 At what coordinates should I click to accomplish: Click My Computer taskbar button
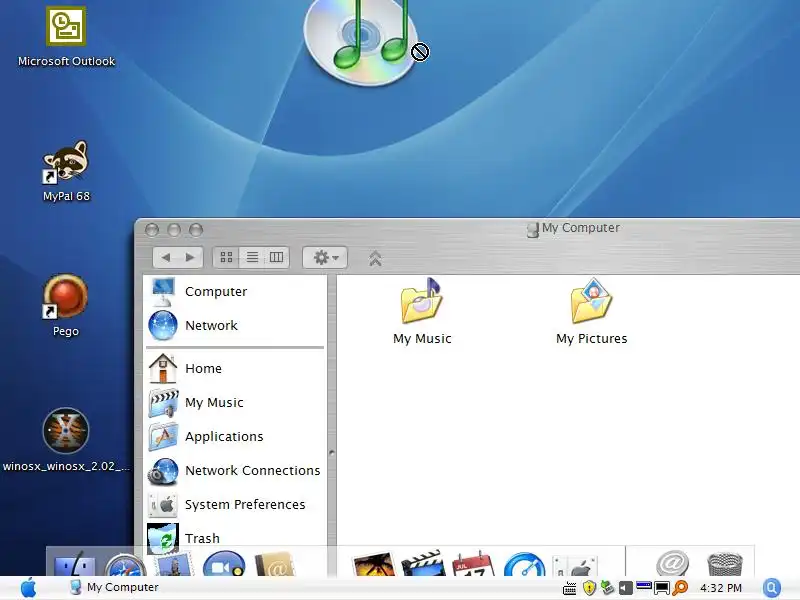click(x=114, y=587)
